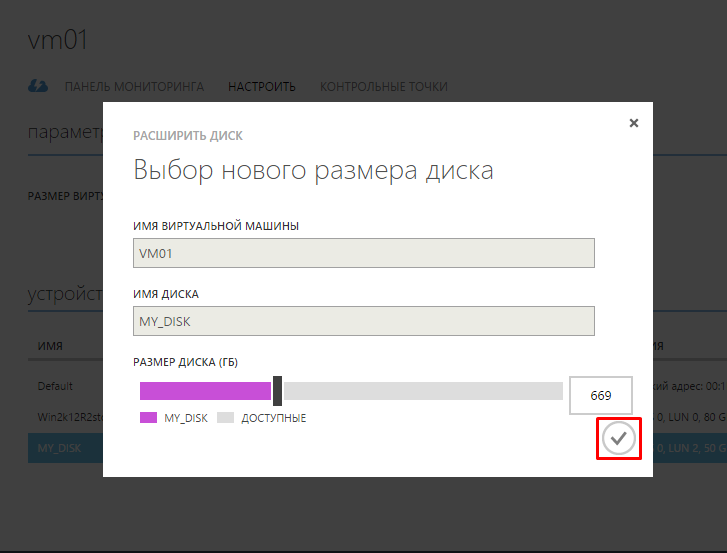Screen dimensions: 727x553
Task: Select the Default row in devices table
Action: click(56, 385)
